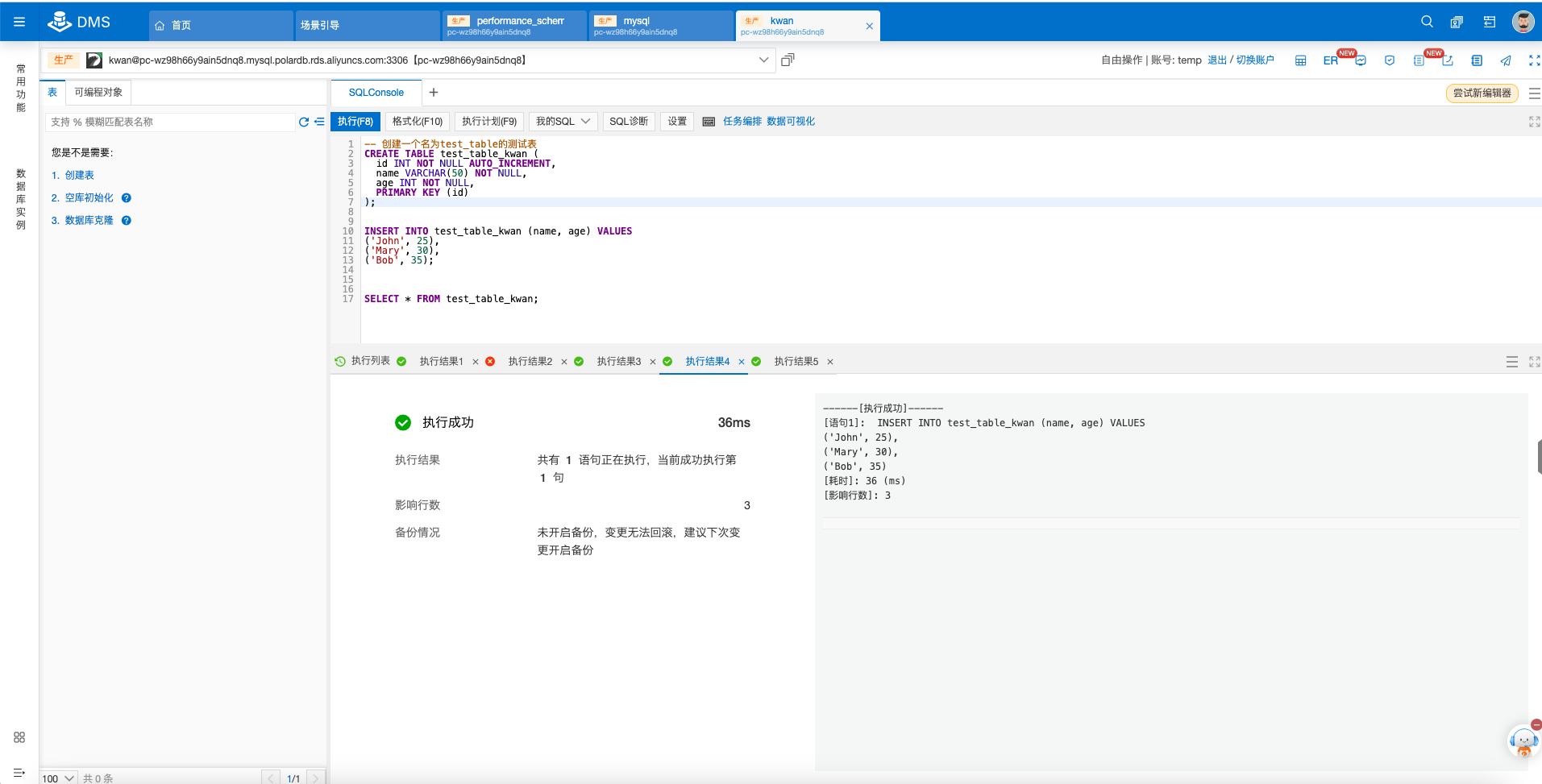Click the 执行计划(F9) button

489,122
